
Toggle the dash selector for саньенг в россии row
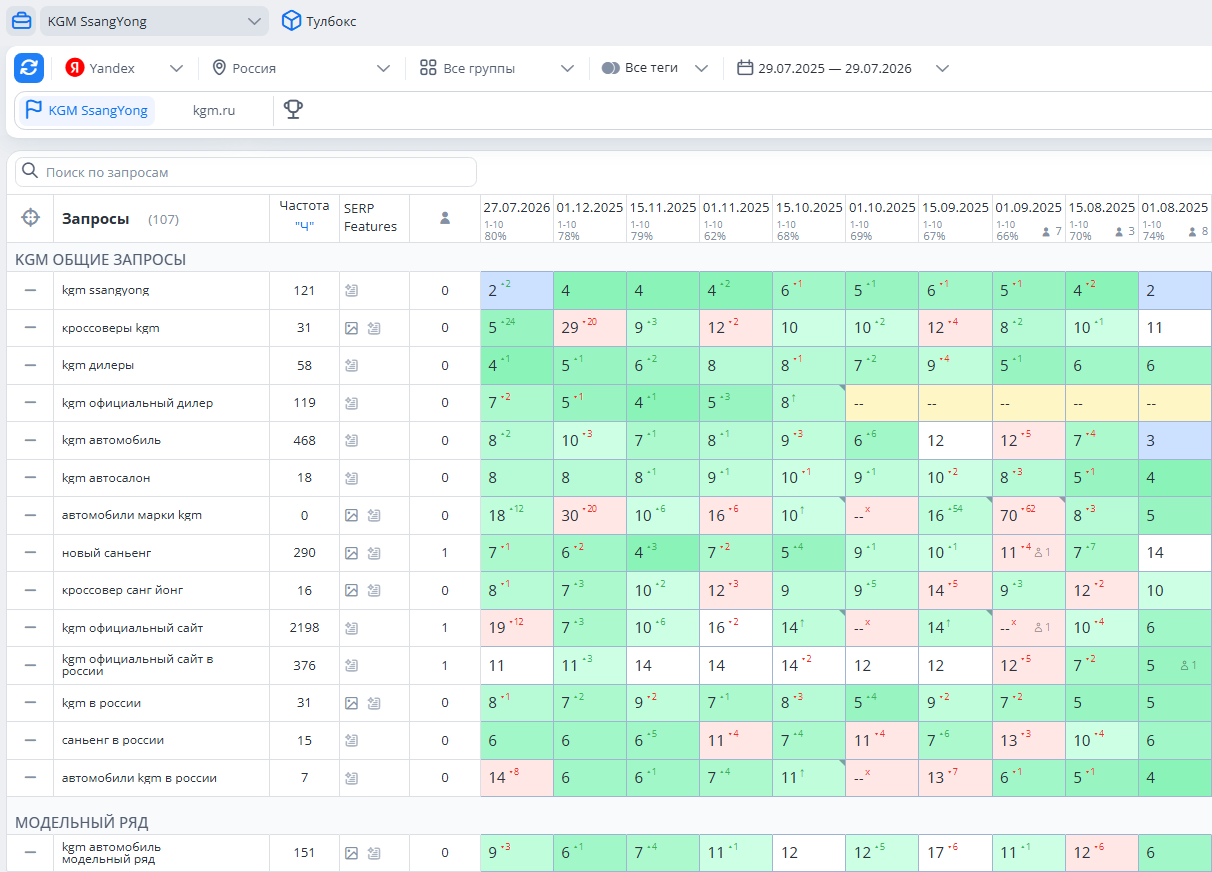tap(30, 740)
